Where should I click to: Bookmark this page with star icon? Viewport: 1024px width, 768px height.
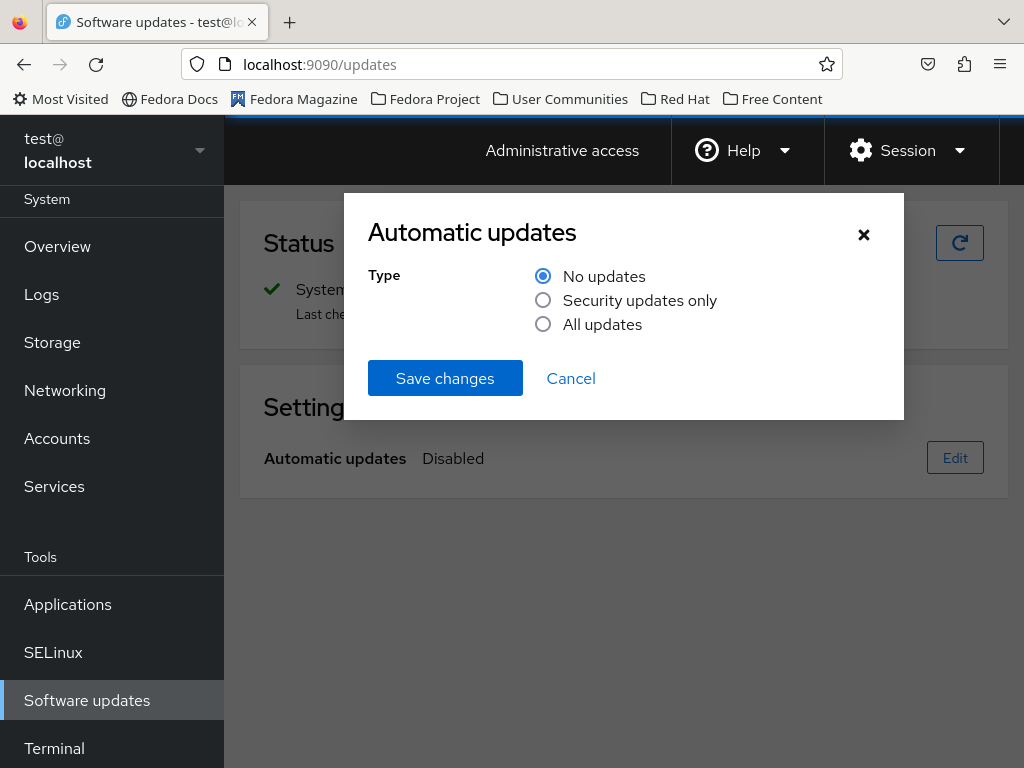(827, 64)
